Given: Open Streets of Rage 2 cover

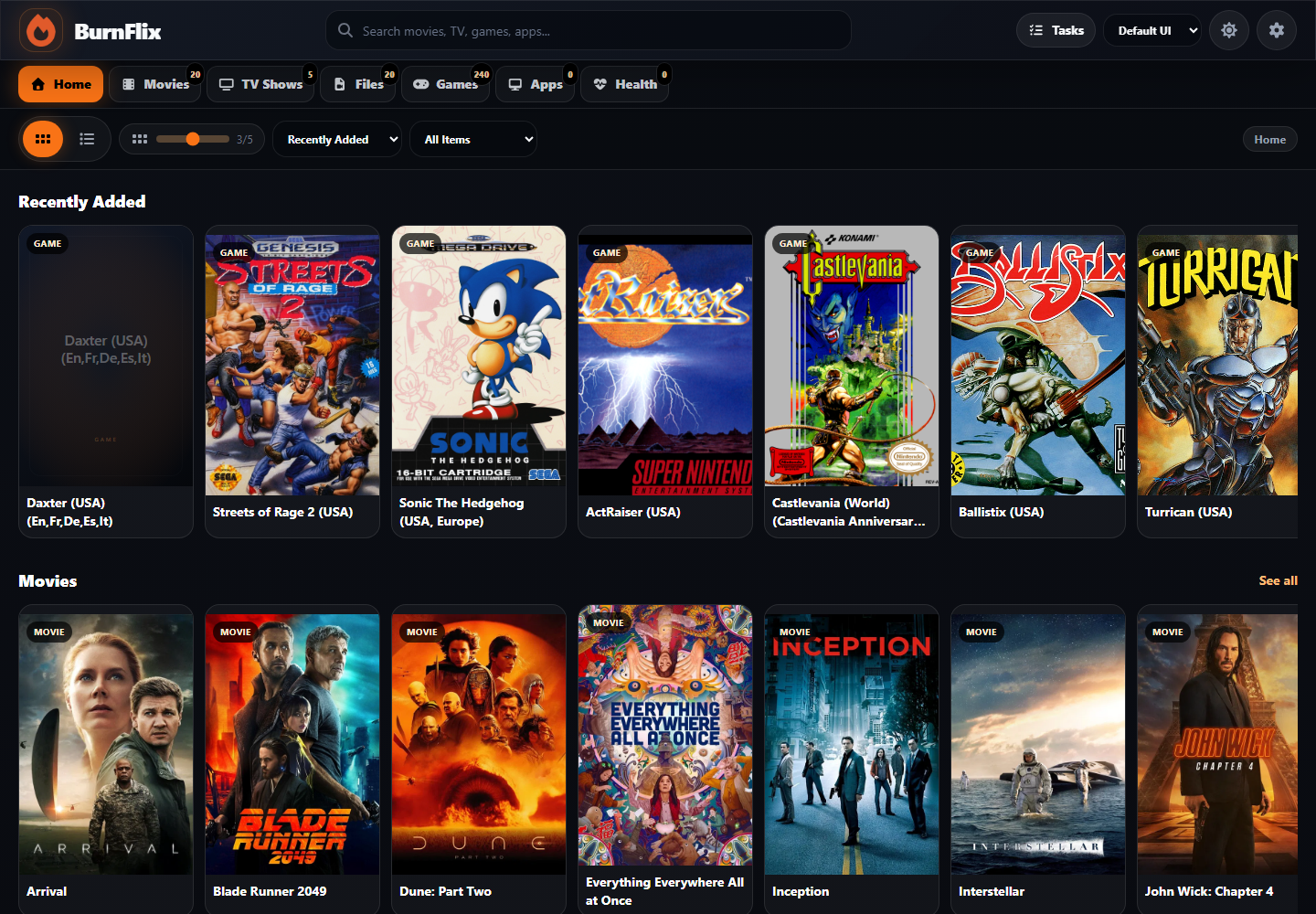Looking at the screenshot, I should click(x=292, y=365).
